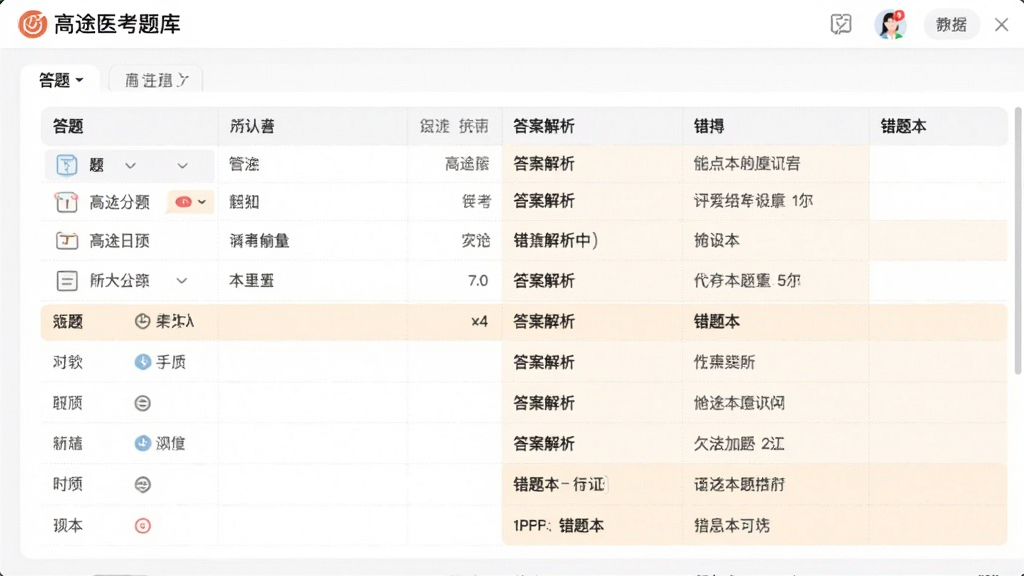Screen dimensions: 1024x576
Task: Sort by the 答案解析 column header
Action: click(543, 126)
